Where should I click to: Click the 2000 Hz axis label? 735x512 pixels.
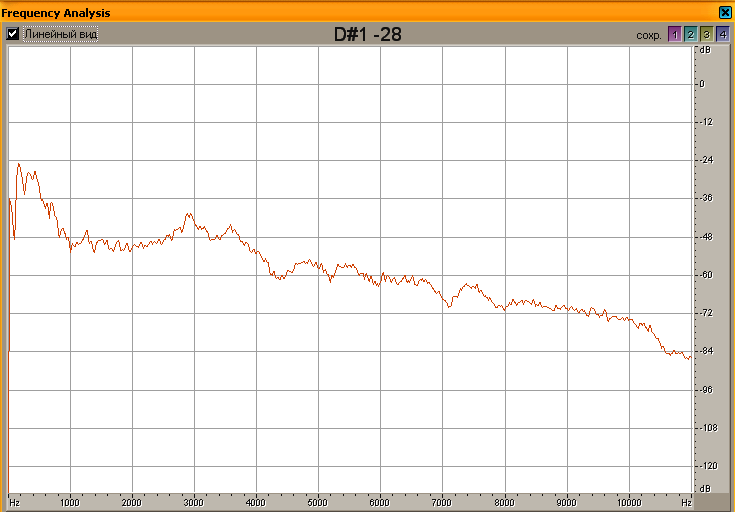click(x=132, y=503)
